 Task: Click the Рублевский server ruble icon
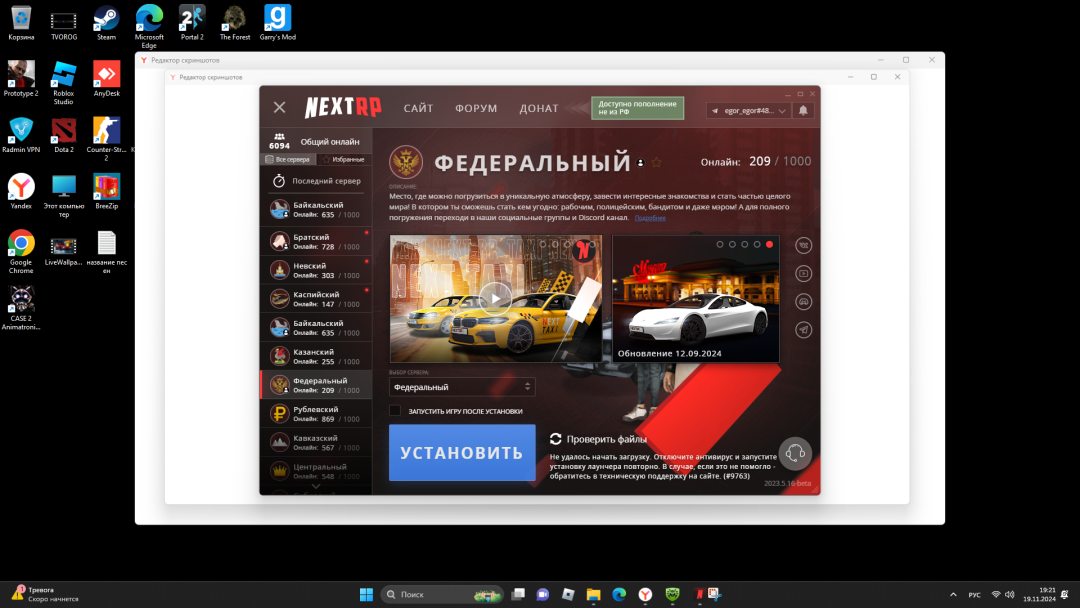[280, 414]
